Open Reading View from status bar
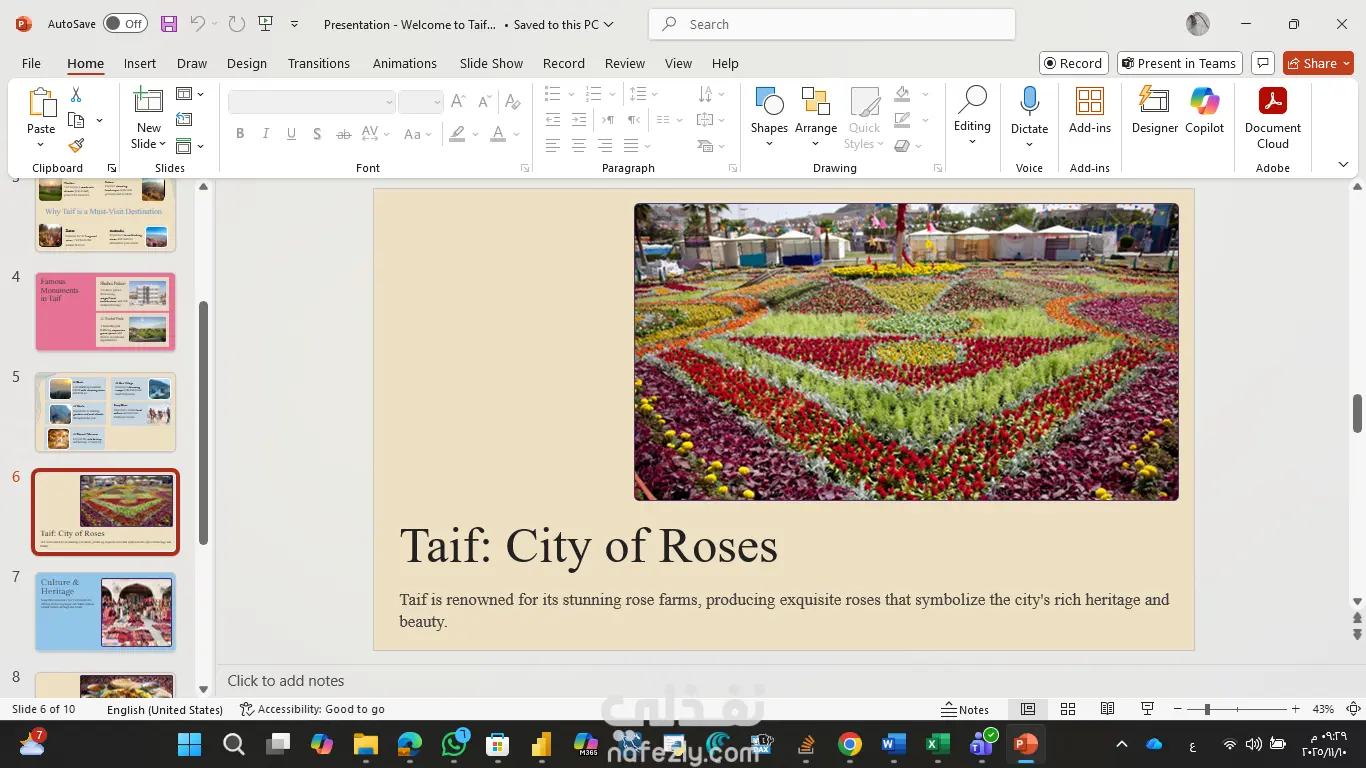 pyautogui.click(x=1107, y=709)
